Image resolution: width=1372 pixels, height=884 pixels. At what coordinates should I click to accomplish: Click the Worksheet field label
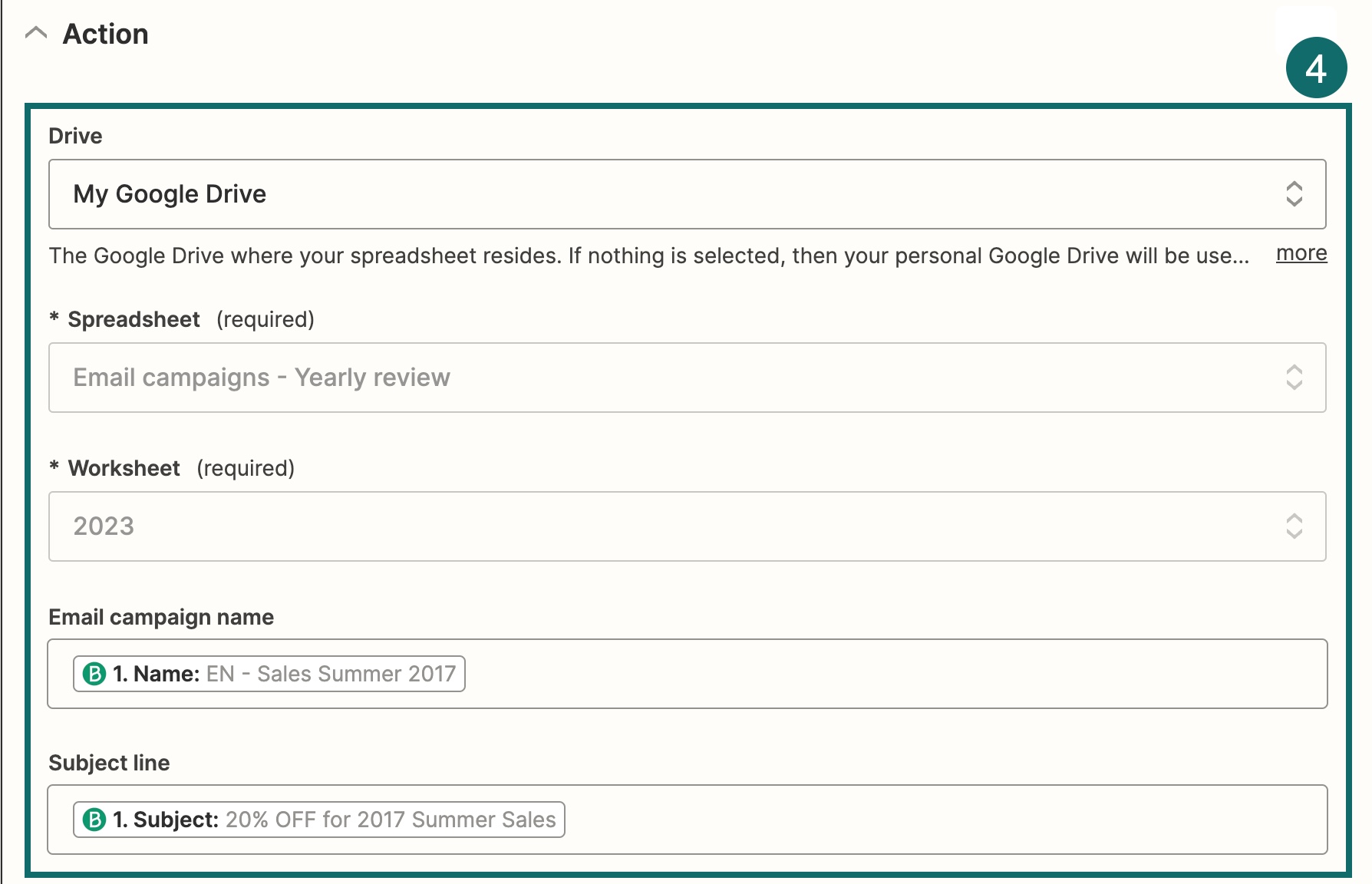[x=124, y=468]
